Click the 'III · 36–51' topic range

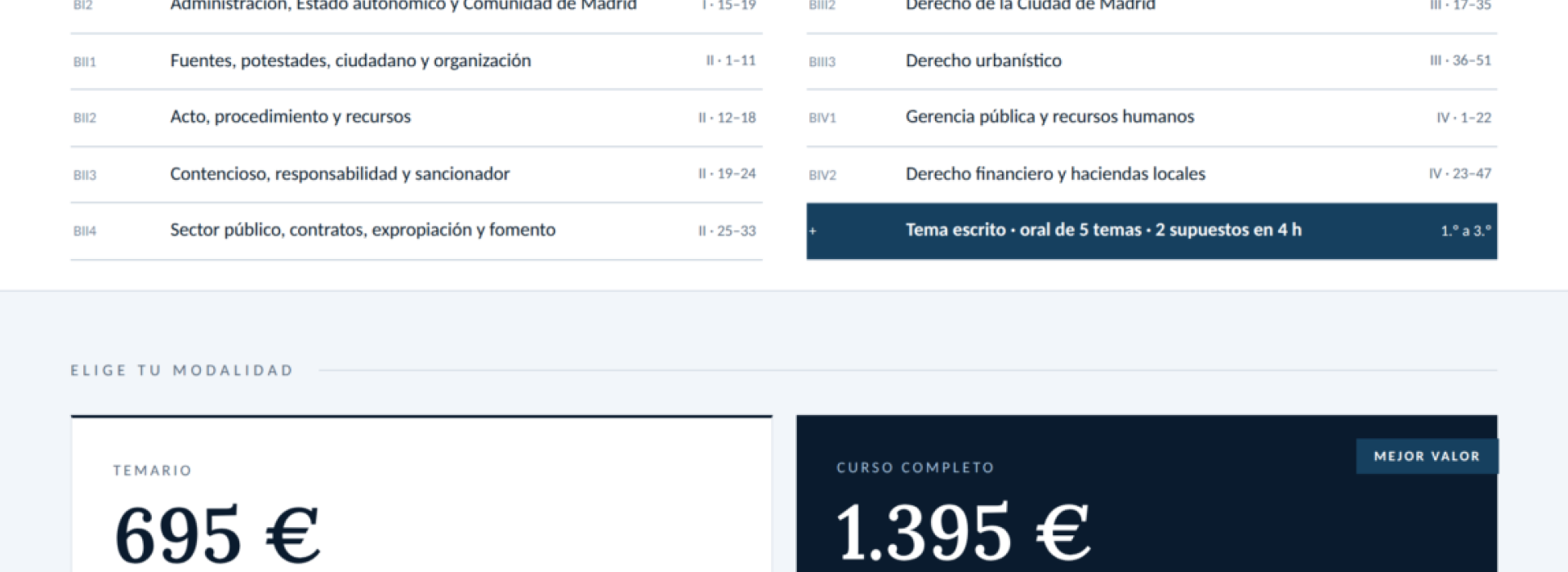point(1460,60)
